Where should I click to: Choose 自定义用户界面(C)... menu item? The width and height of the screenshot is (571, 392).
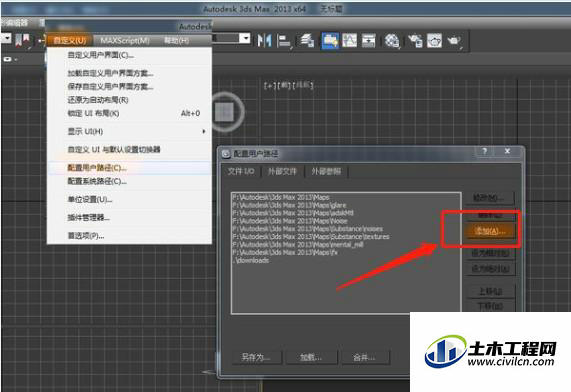[129, 55]
